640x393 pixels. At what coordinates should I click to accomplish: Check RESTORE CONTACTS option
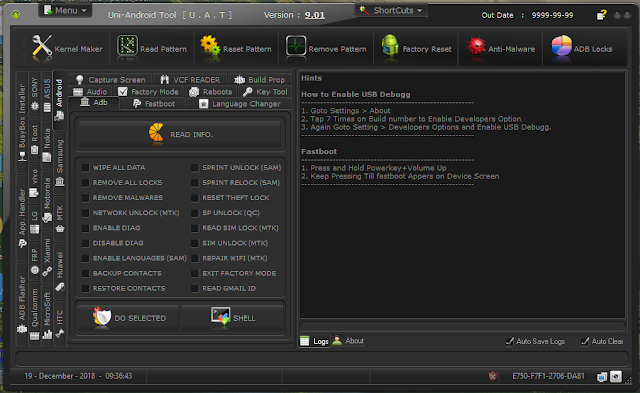tap(85, 289)
